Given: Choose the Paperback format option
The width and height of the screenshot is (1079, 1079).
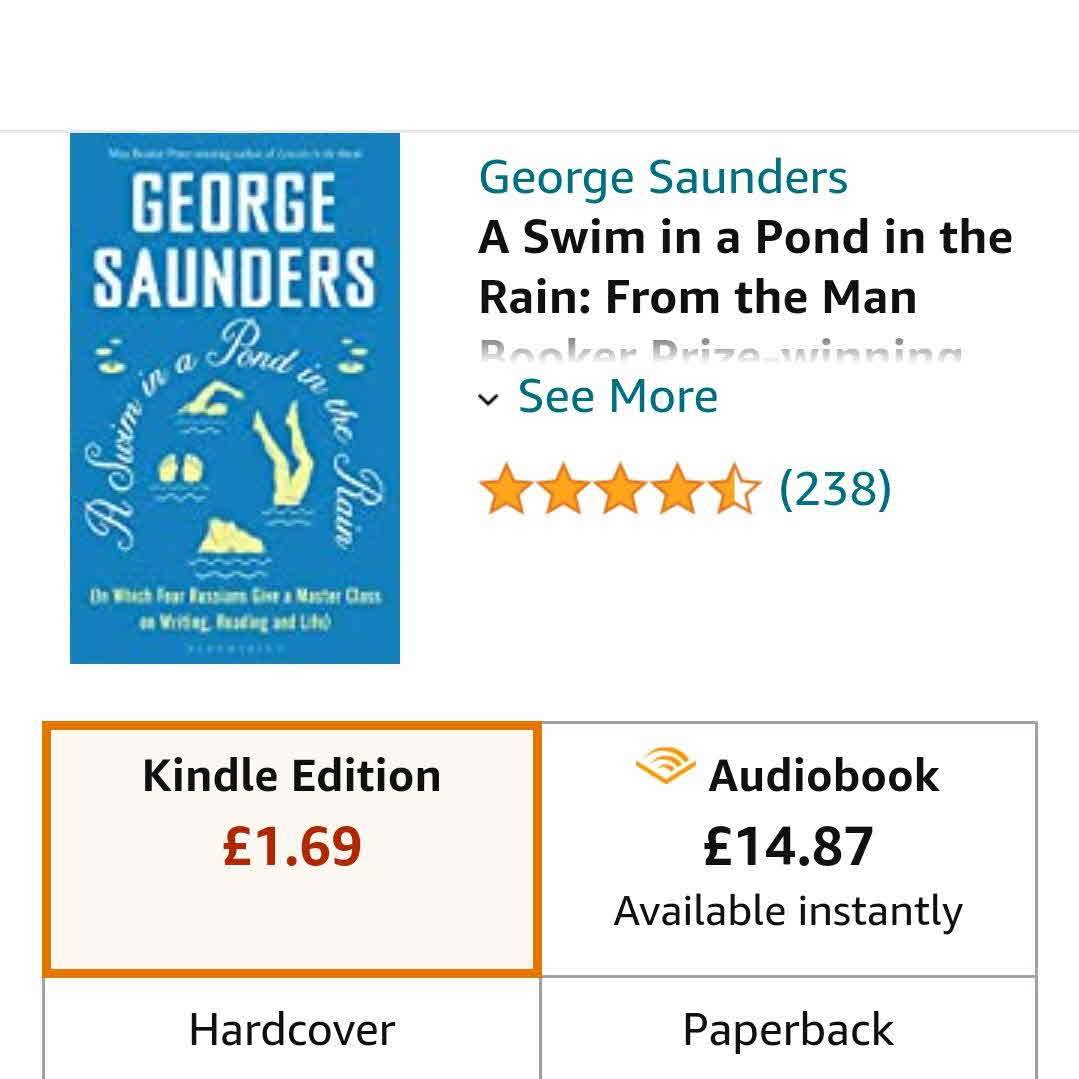Looking at the screenshot, I should [788, 1030].
